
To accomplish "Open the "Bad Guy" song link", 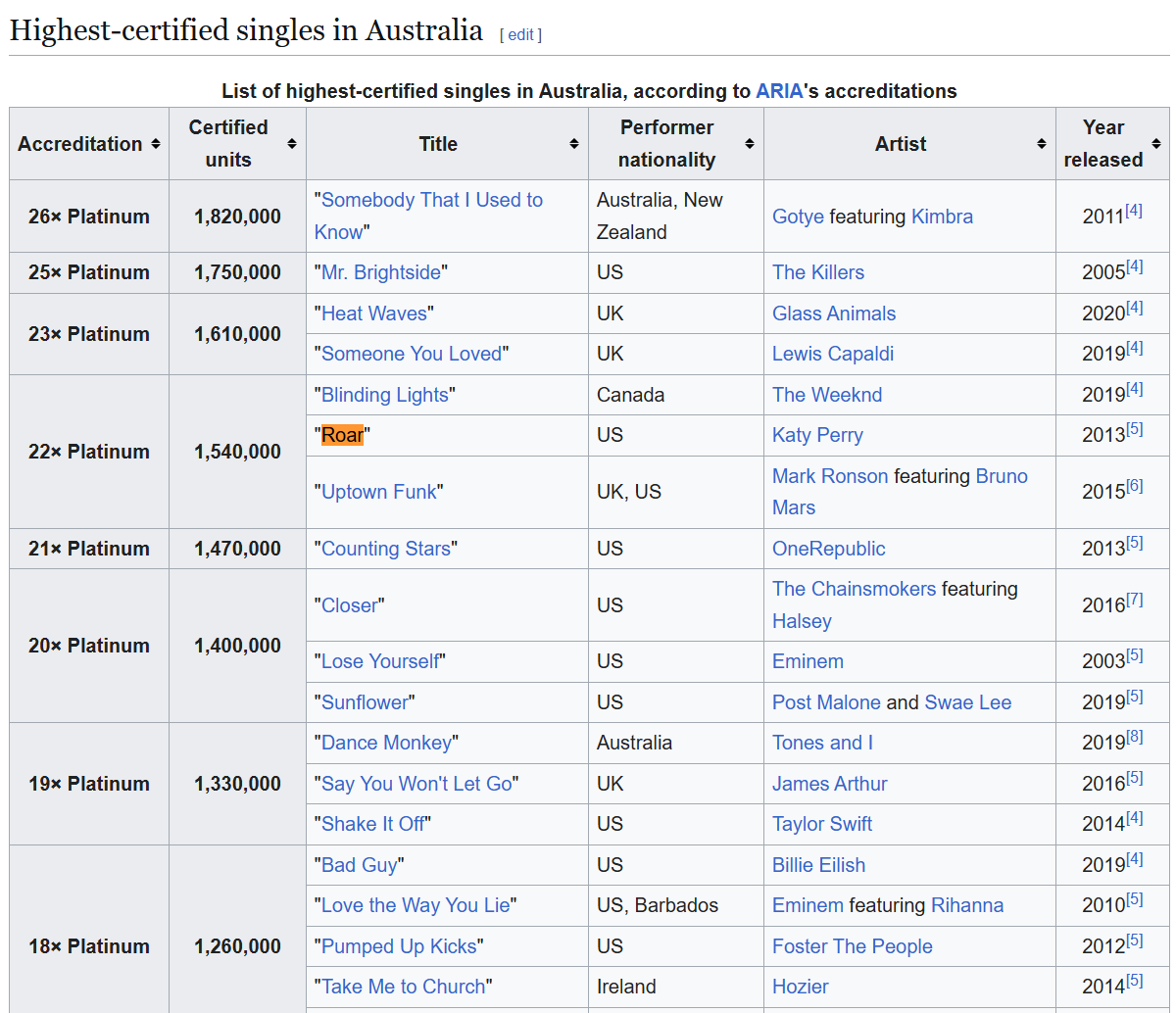I will [359, 865].
